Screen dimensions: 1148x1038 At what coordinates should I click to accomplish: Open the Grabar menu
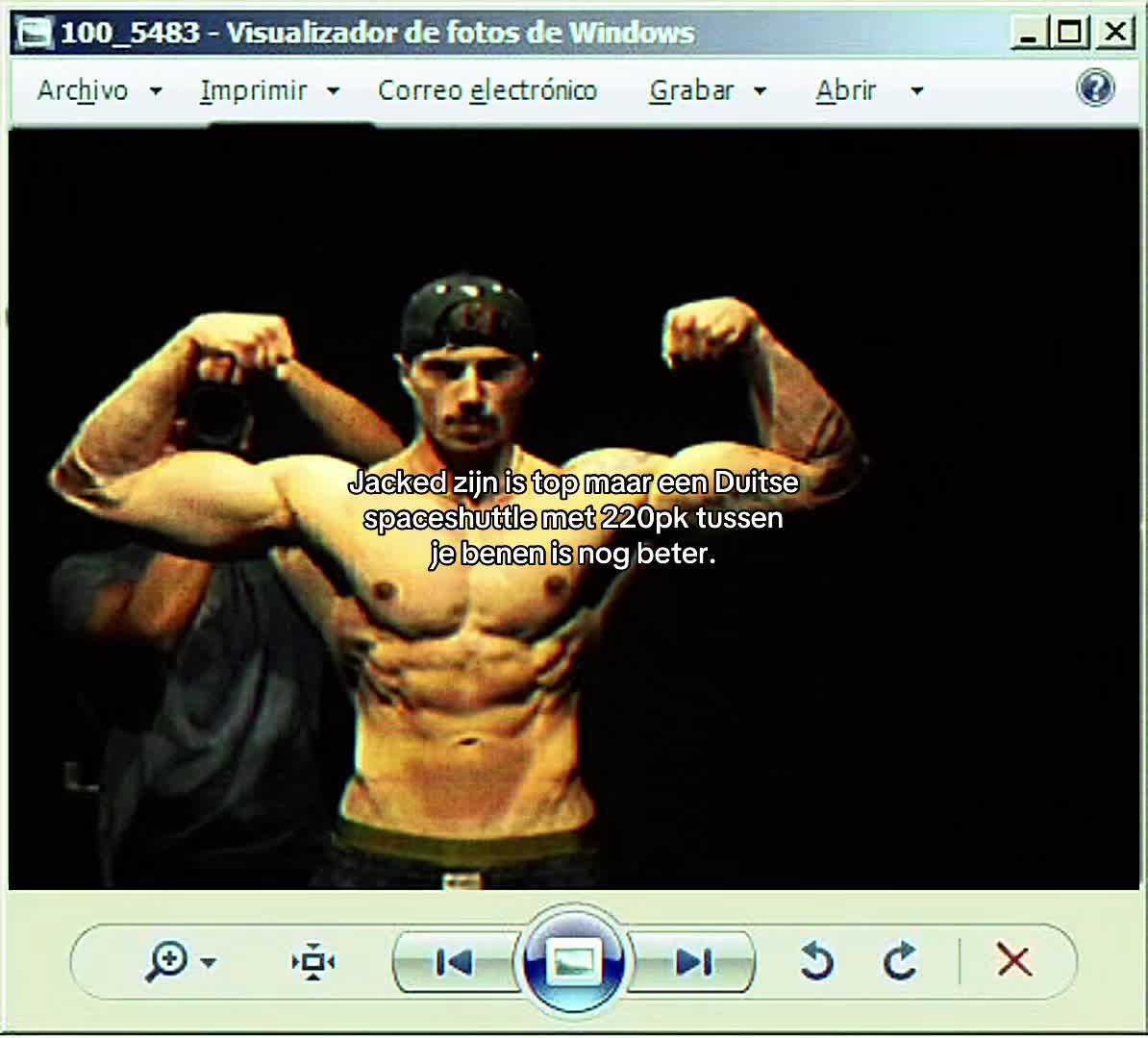tap(691, 90)
